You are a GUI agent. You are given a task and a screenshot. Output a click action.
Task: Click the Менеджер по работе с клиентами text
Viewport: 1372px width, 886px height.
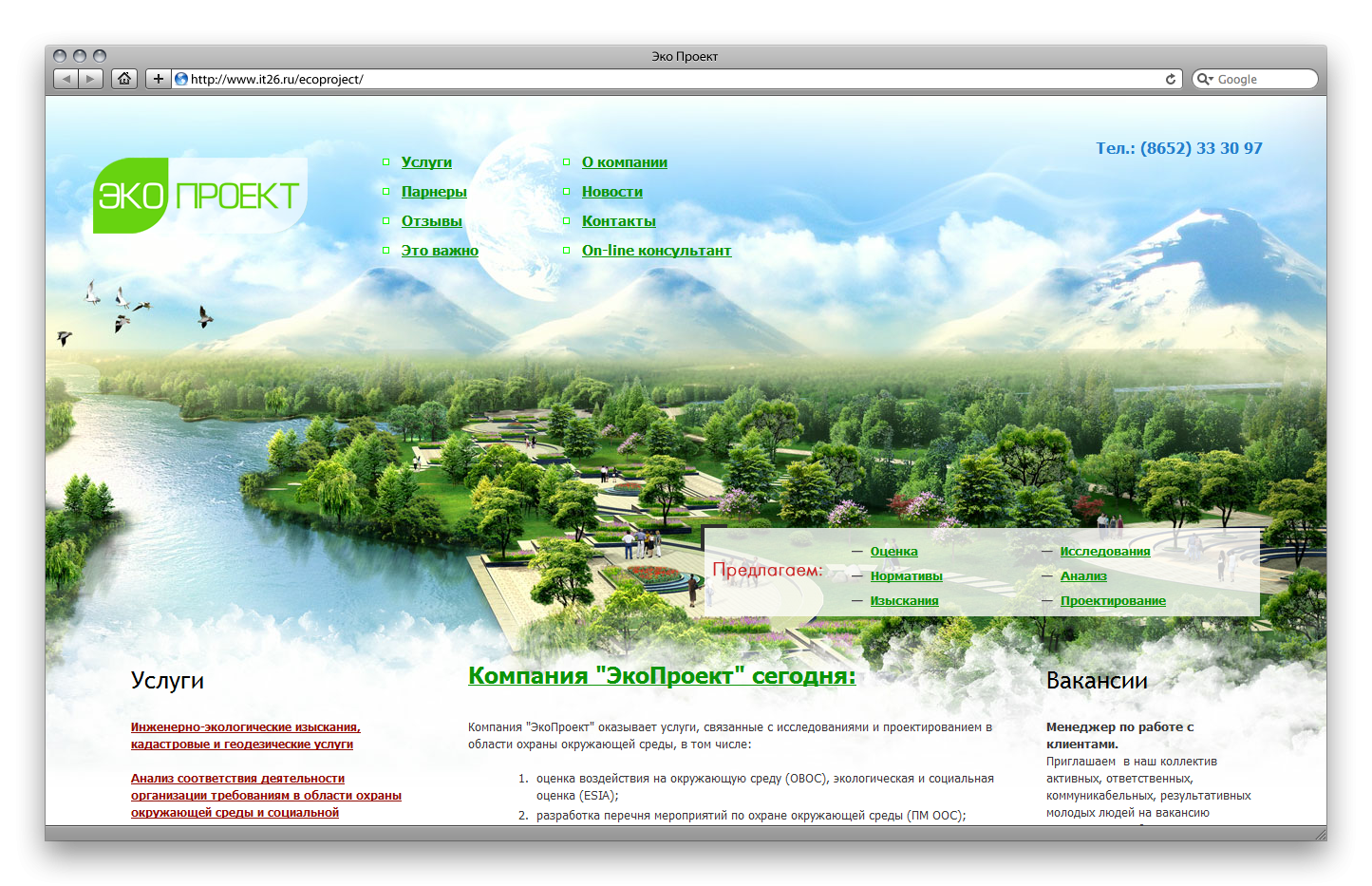(1120, 736)
